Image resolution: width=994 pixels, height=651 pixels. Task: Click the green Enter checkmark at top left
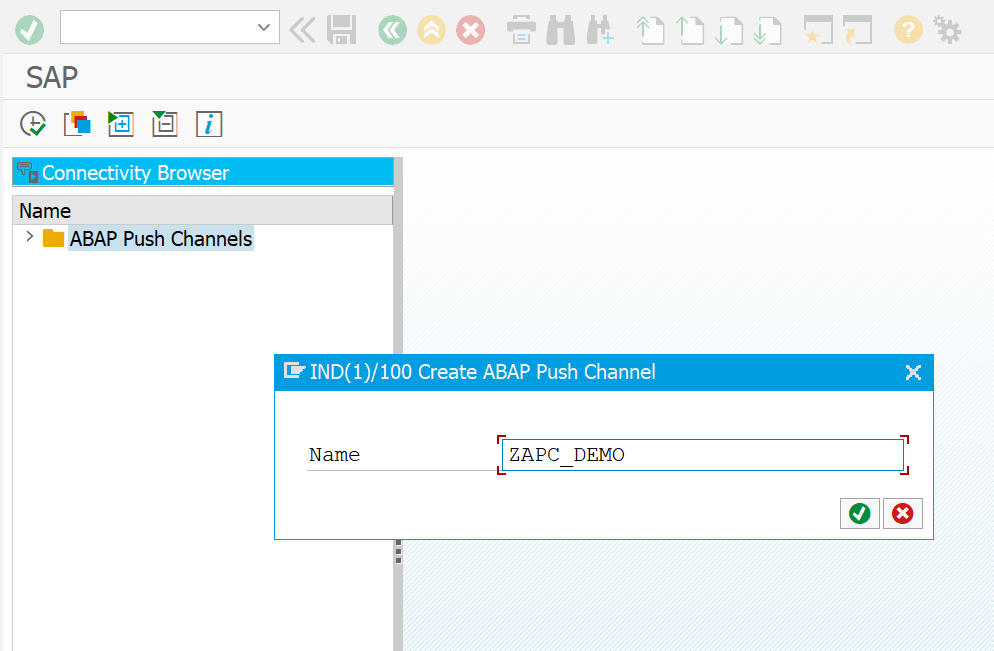pyautogui.click(x=29, y=30)
